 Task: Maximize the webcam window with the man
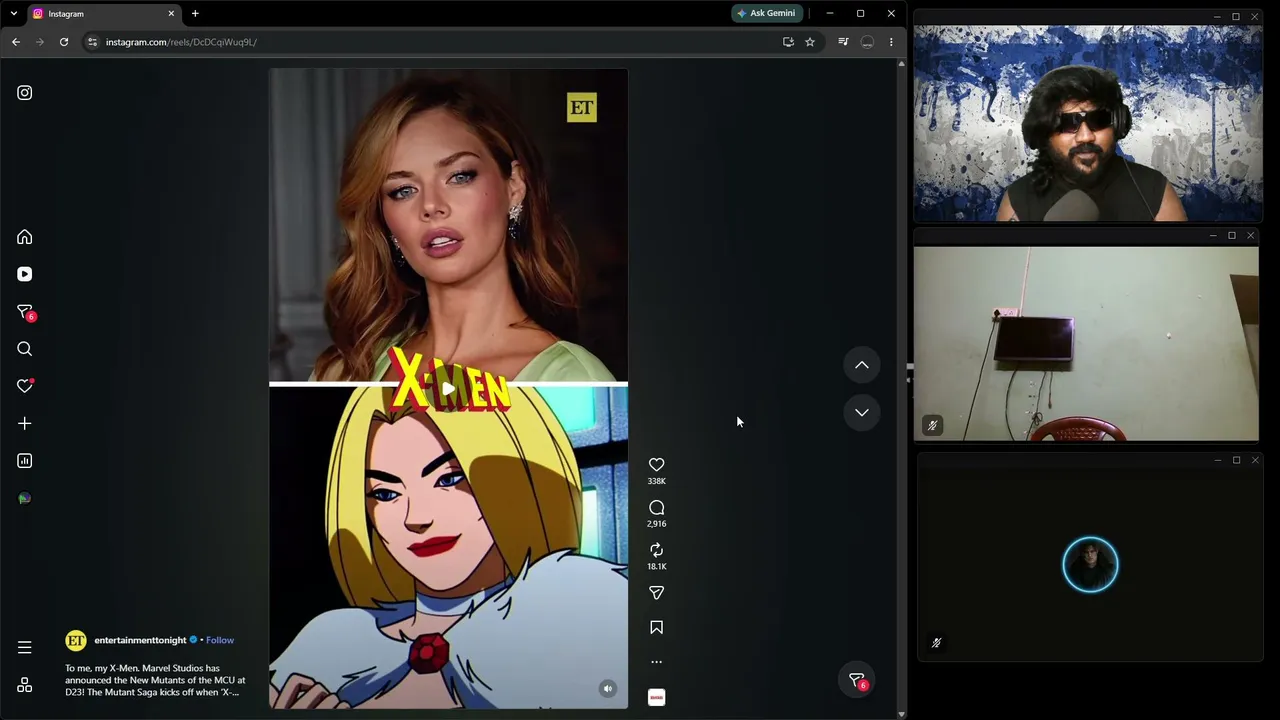(x=1236, y=17)
